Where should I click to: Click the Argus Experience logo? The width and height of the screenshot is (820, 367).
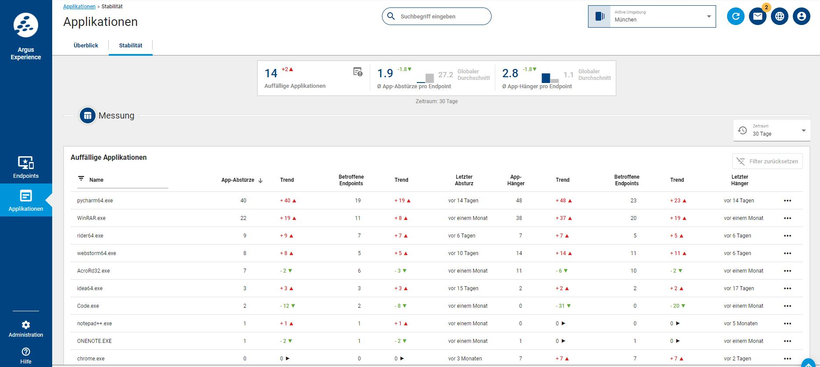pos(26,25)
